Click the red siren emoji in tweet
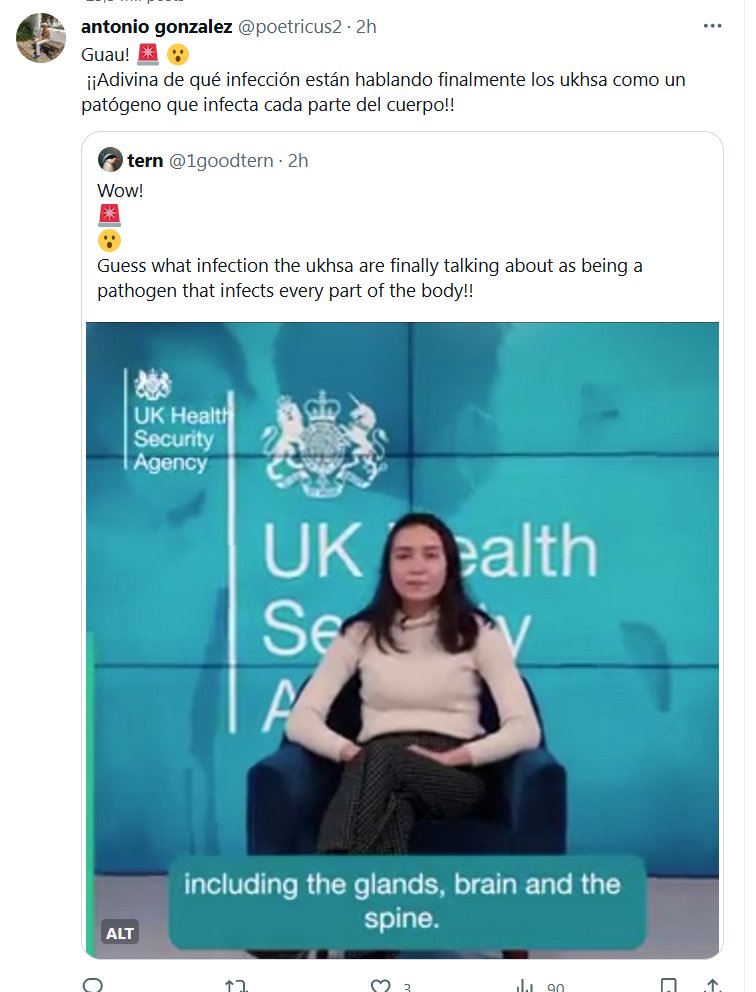This screenshot has height=992, width=756. click(148, 54)
